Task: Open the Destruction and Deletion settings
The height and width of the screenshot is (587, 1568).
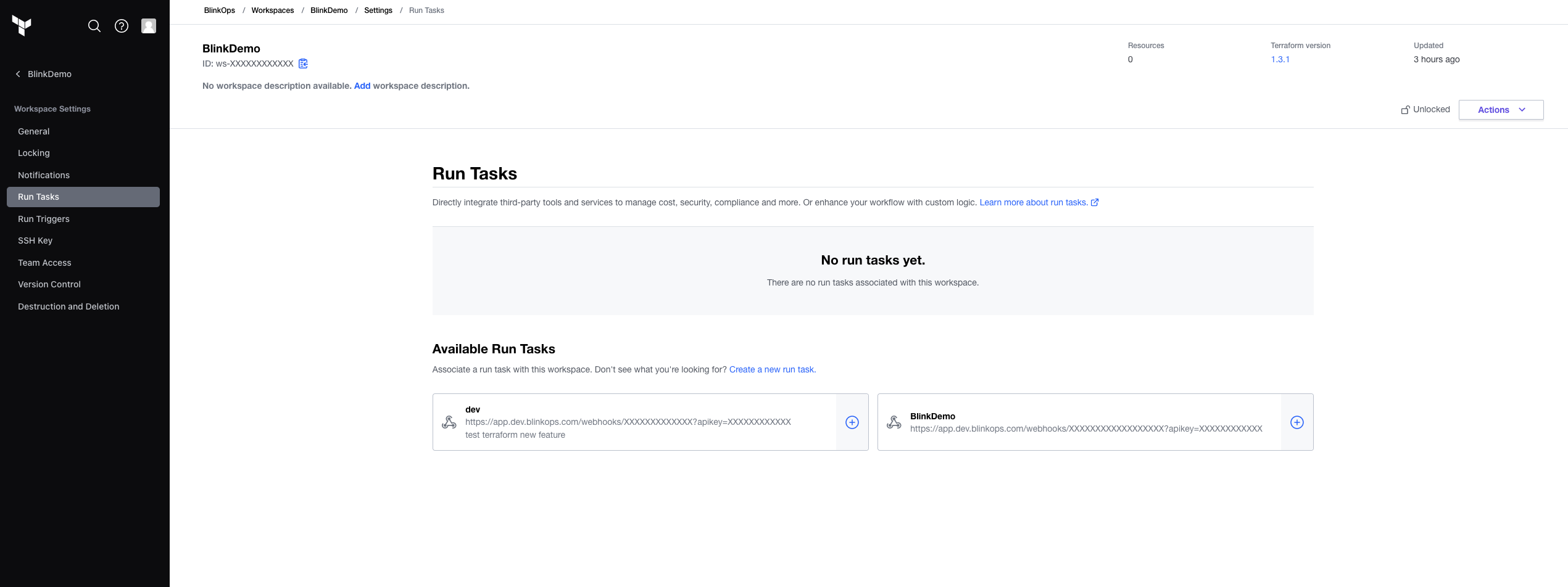Action: pos(68,306)
